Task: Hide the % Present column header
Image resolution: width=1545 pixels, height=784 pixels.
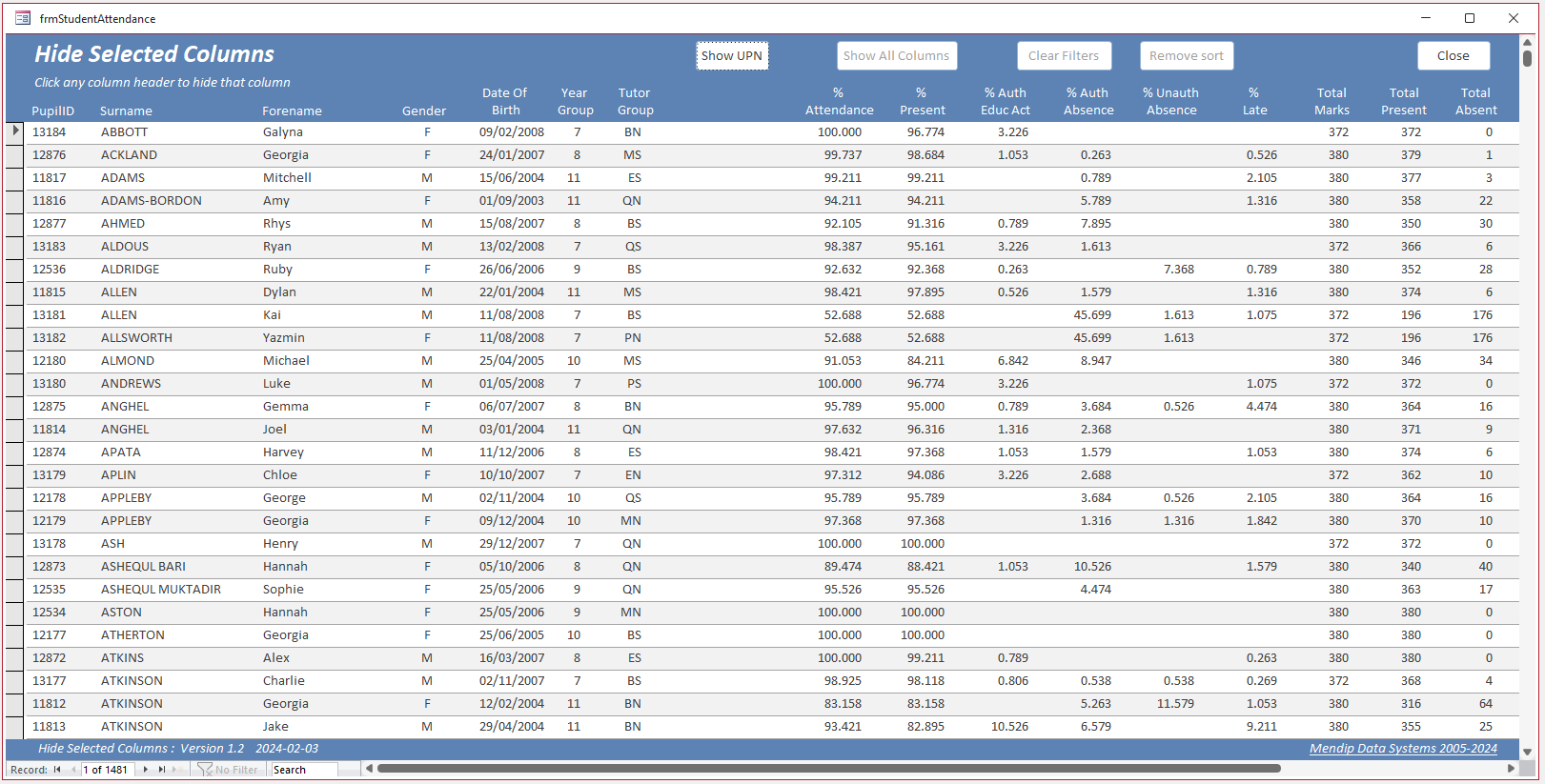Action: 923,101
